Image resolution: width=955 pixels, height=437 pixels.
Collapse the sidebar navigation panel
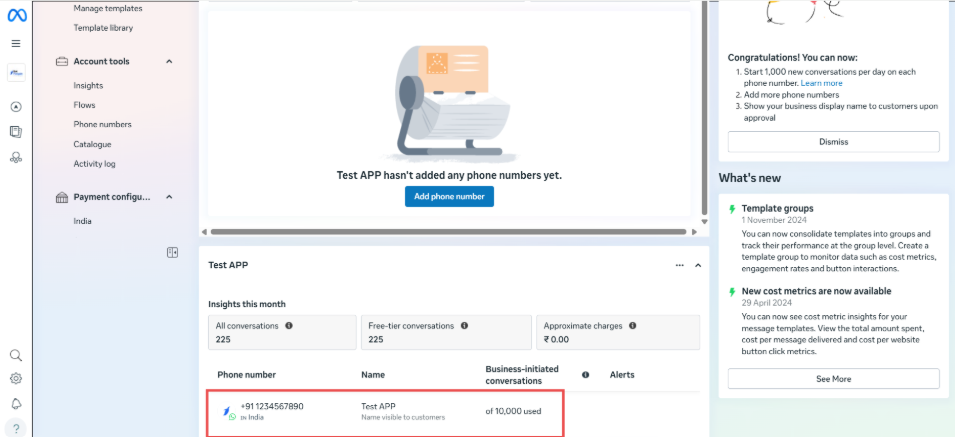tap(172, 253)
